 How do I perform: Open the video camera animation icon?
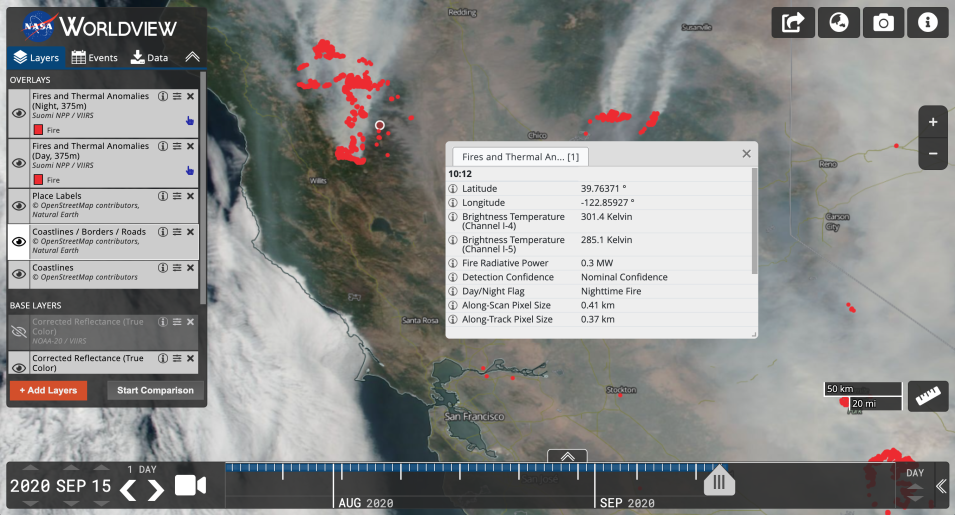191,486
